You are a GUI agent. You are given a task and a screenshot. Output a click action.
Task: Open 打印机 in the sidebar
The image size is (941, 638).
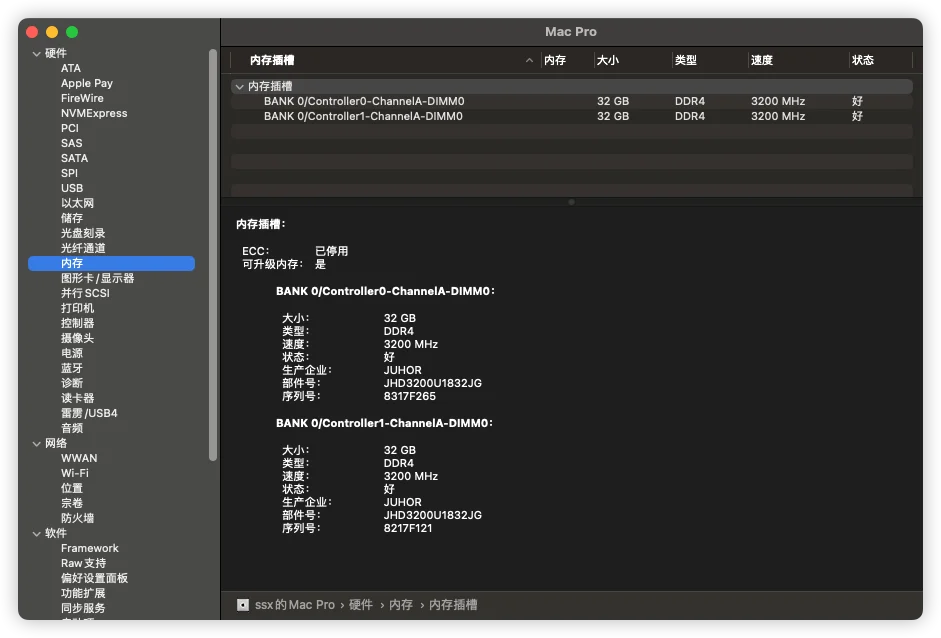coord(77,308)
